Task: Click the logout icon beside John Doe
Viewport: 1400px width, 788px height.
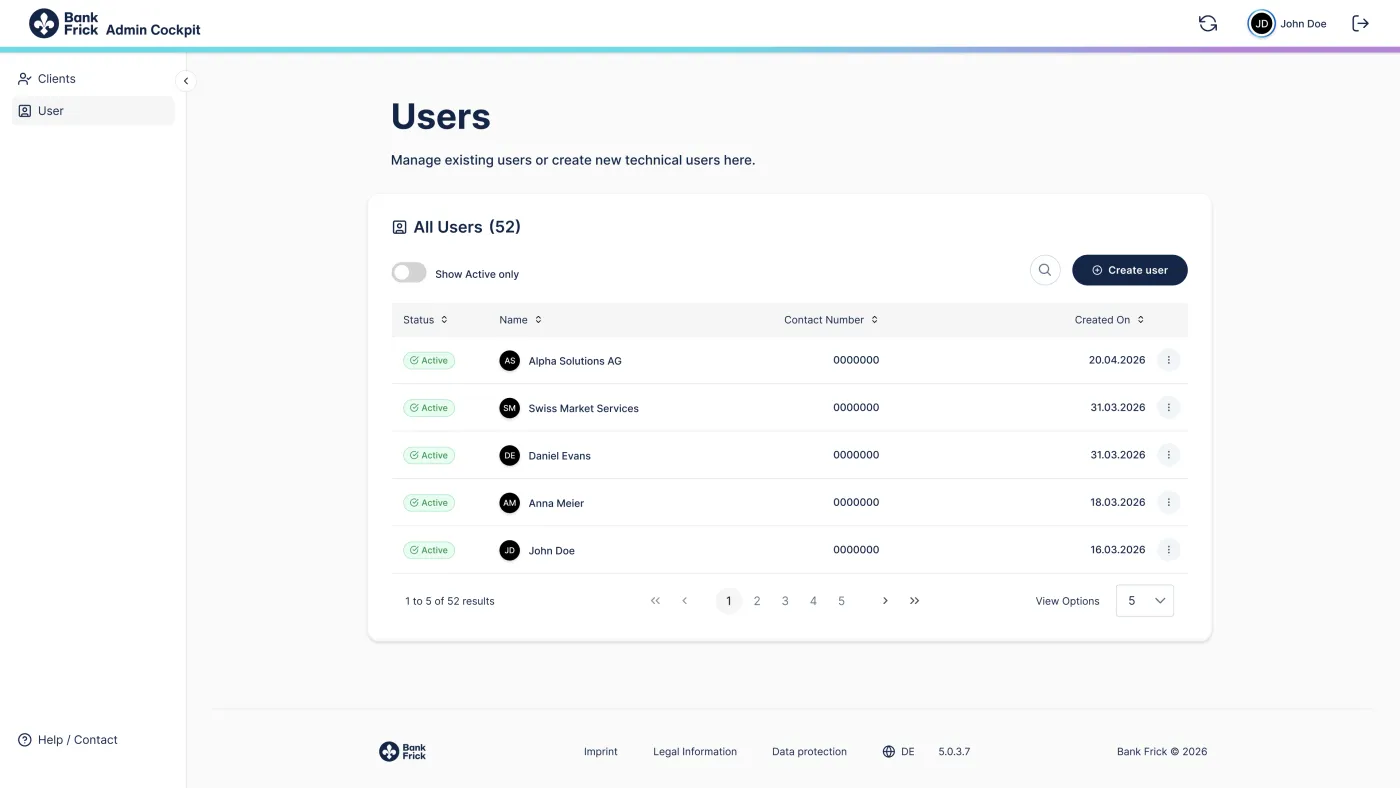Action: click(1360, 24)
